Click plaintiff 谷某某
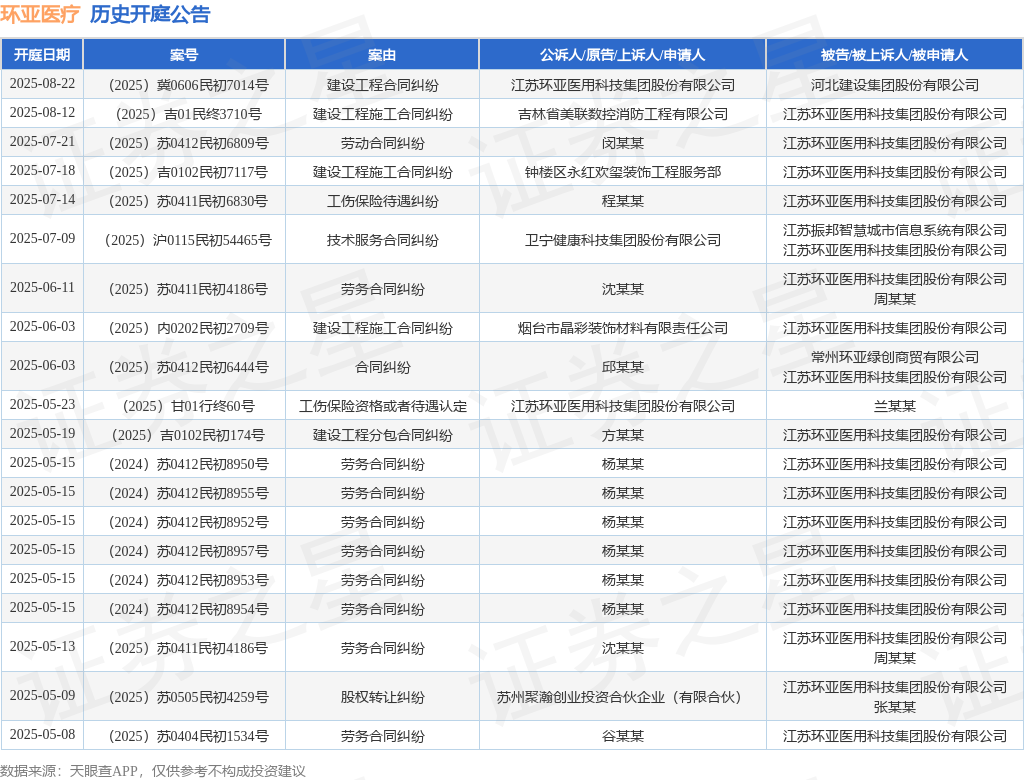 point(623,736)
